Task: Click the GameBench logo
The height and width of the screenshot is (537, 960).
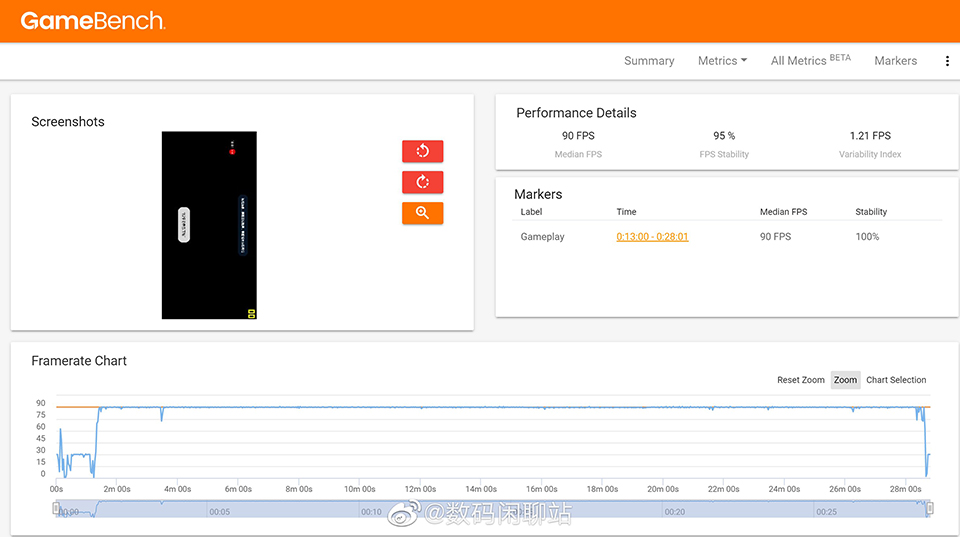Action: point(93,21)
